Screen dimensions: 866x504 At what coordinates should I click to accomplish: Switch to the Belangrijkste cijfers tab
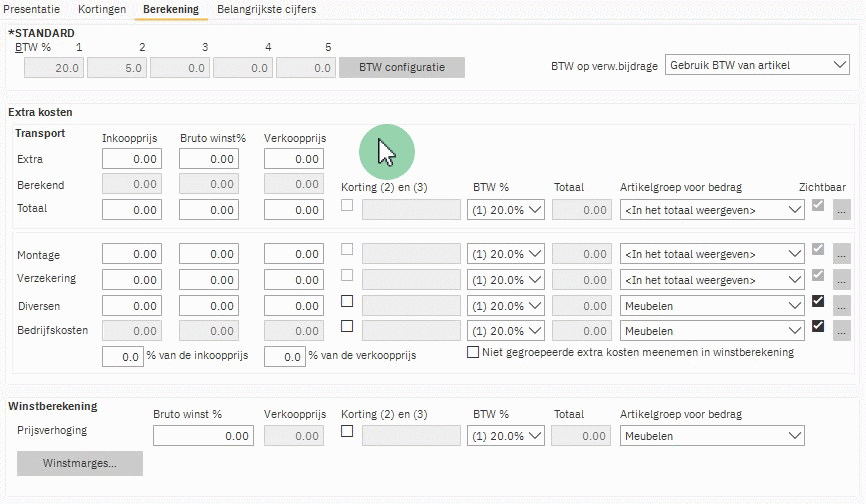pyautogui.click(x=266, y=9)
